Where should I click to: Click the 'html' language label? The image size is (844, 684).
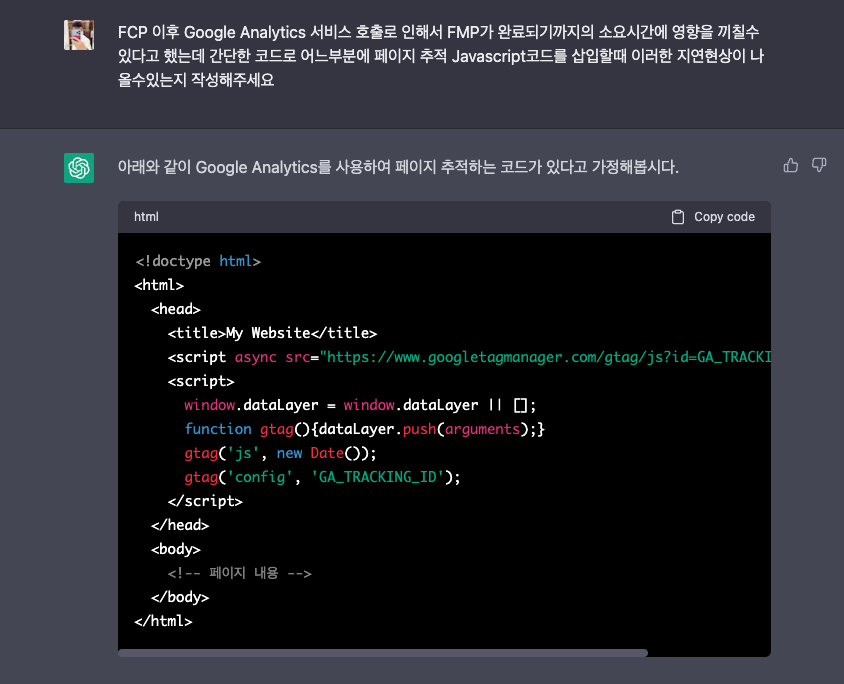pos(146,217)
